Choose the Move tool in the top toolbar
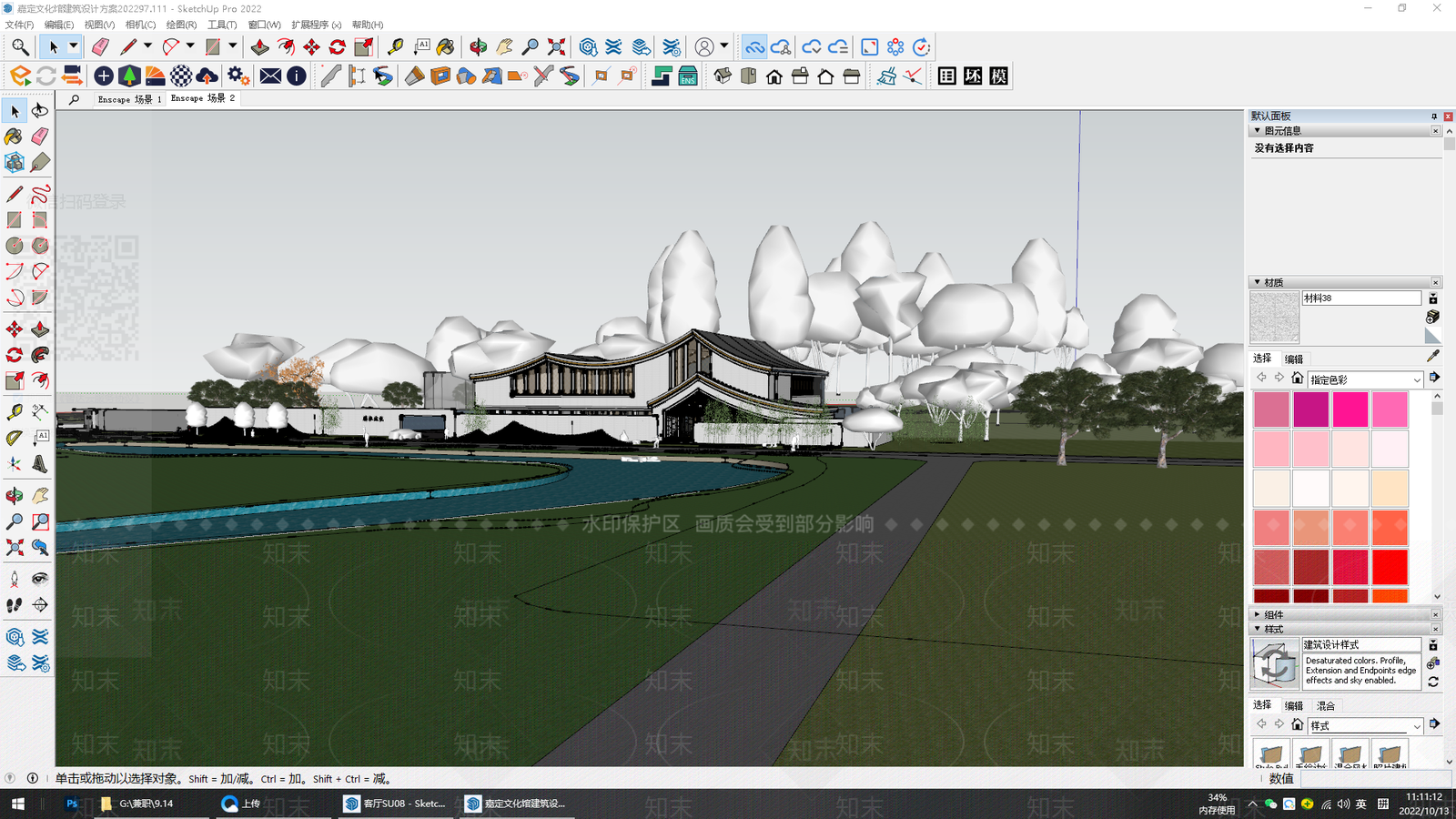 tap(312, 46)
